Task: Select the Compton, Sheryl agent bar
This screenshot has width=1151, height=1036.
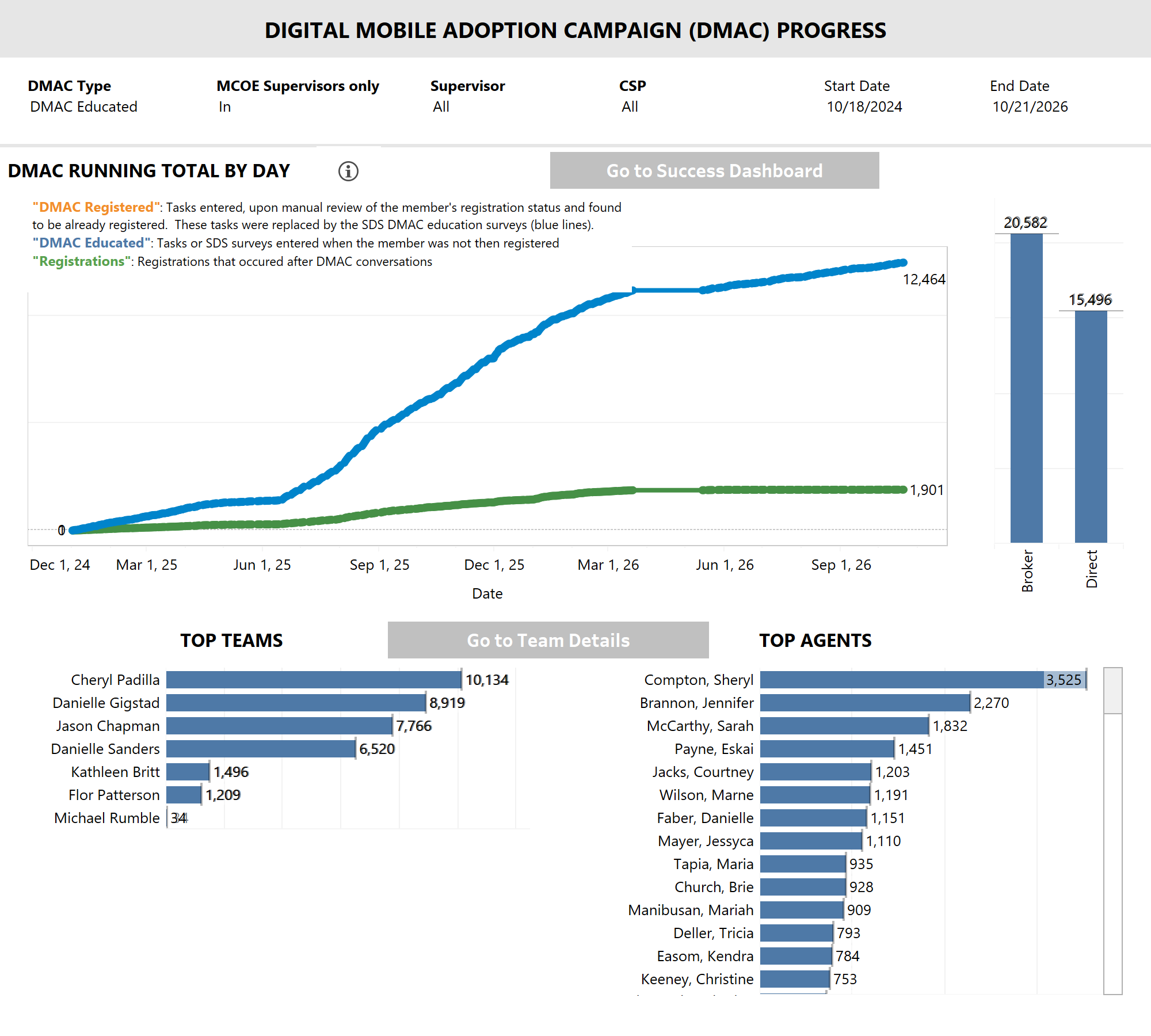Action: (x=923, y=680)
